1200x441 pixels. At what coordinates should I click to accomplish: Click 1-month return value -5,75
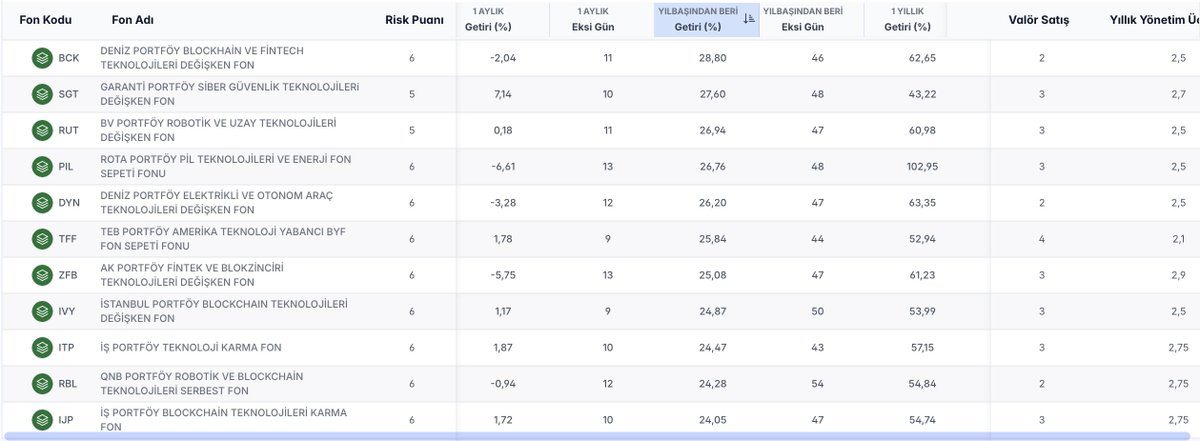pyautogui.click(x=503, y=275)
